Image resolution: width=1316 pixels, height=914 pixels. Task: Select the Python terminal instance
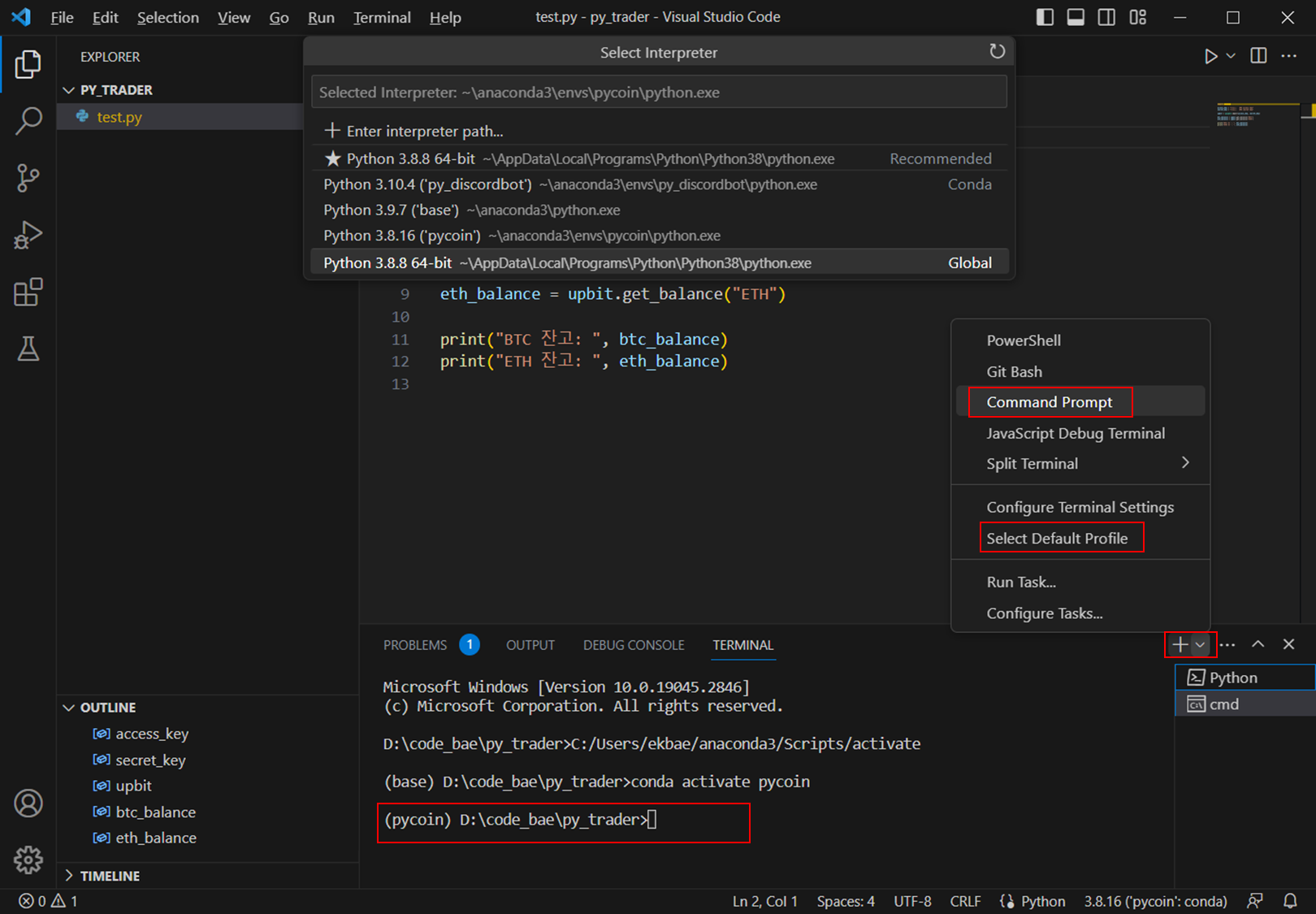coord(1245,678)
